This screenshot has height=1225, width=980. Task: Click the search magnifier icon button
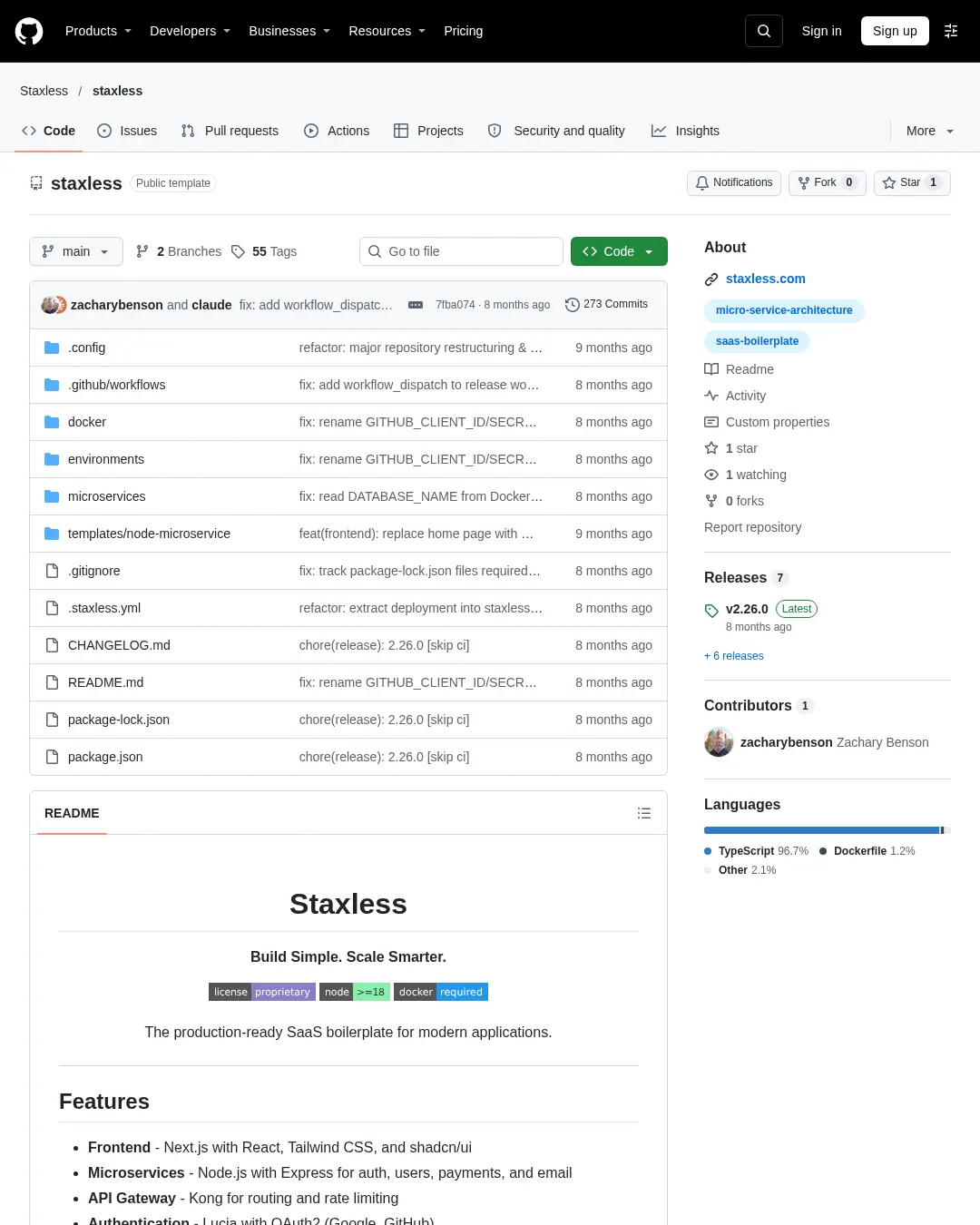[764, 31]
